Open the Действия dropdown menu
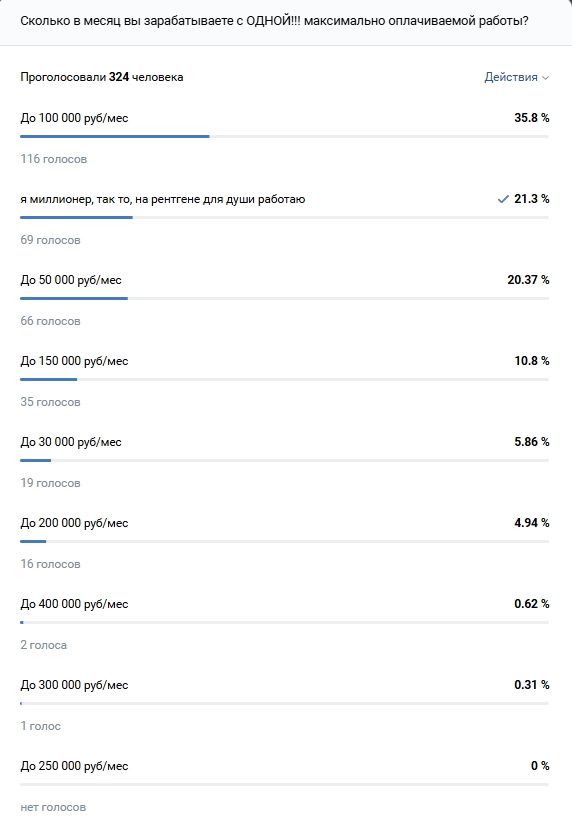 click(516, 77)
